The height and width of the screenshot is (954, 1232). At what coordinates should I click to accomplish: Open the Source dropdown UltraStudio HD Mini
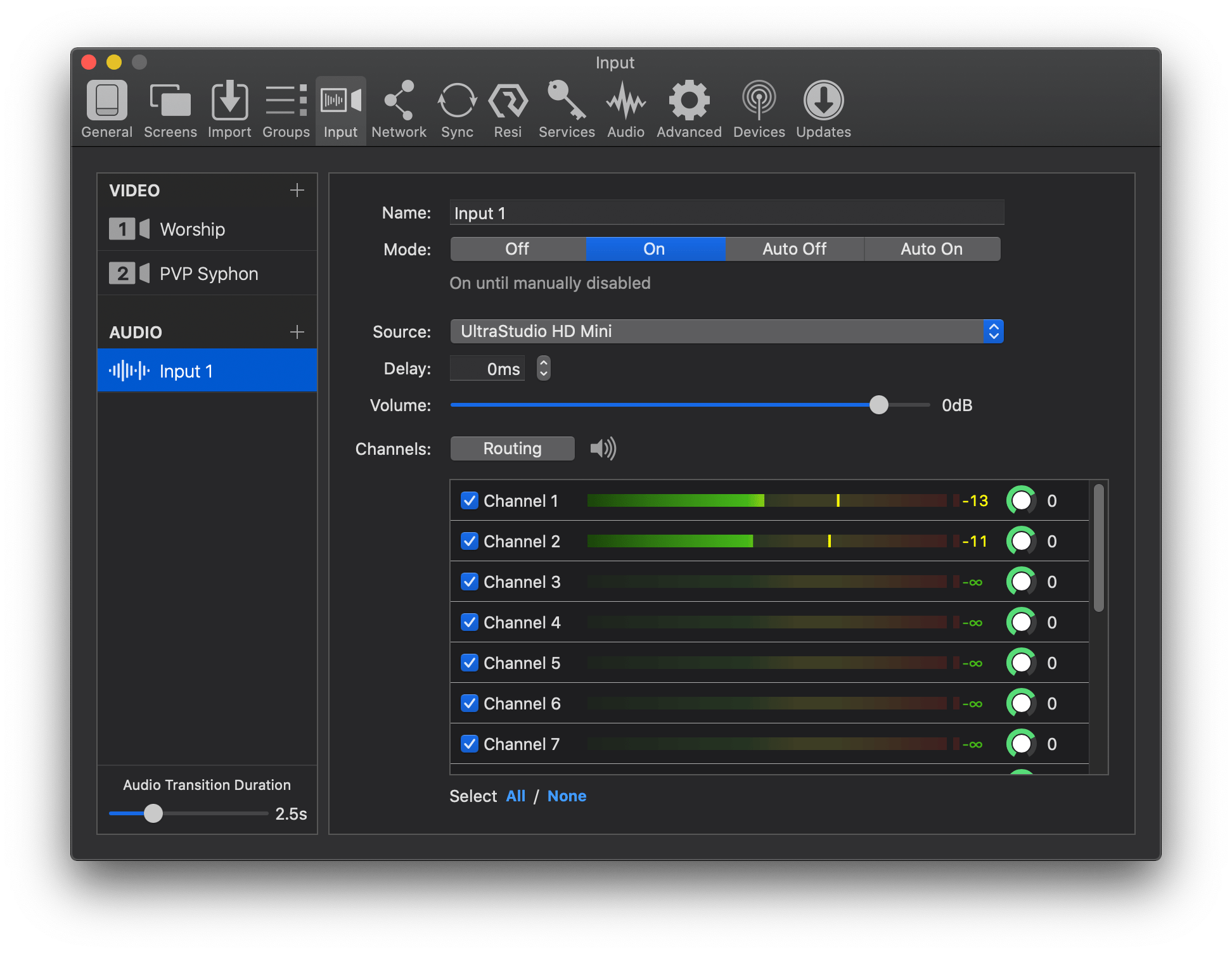coord(726,331)
